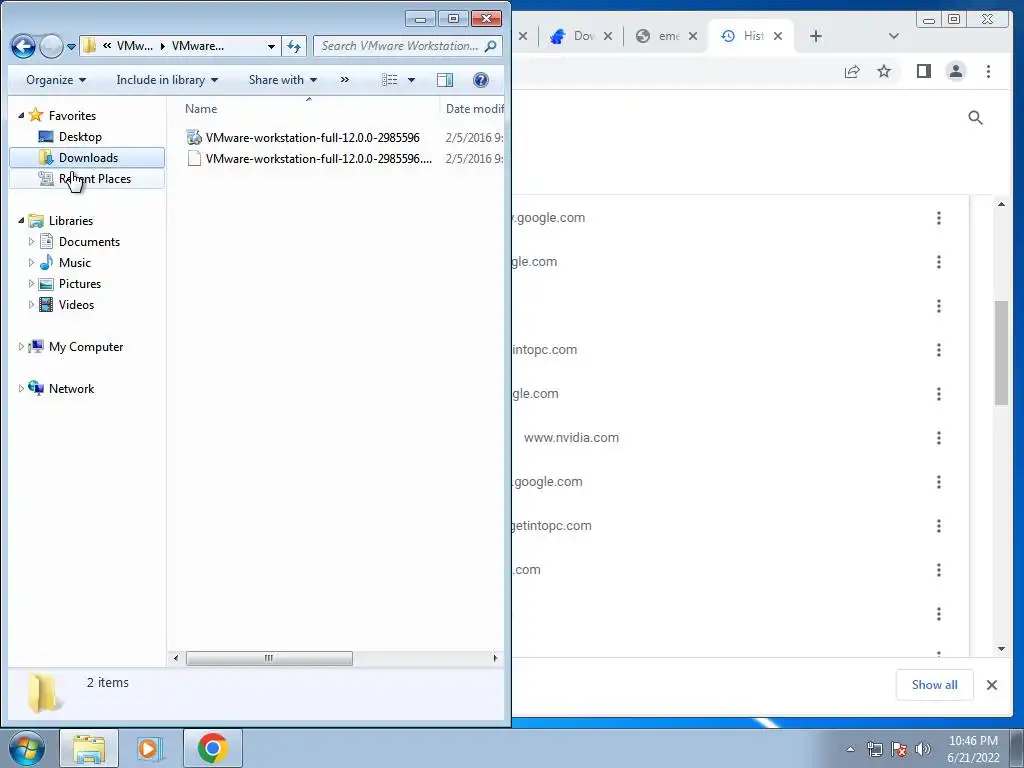Open Chrome tab search chevron

894,36
